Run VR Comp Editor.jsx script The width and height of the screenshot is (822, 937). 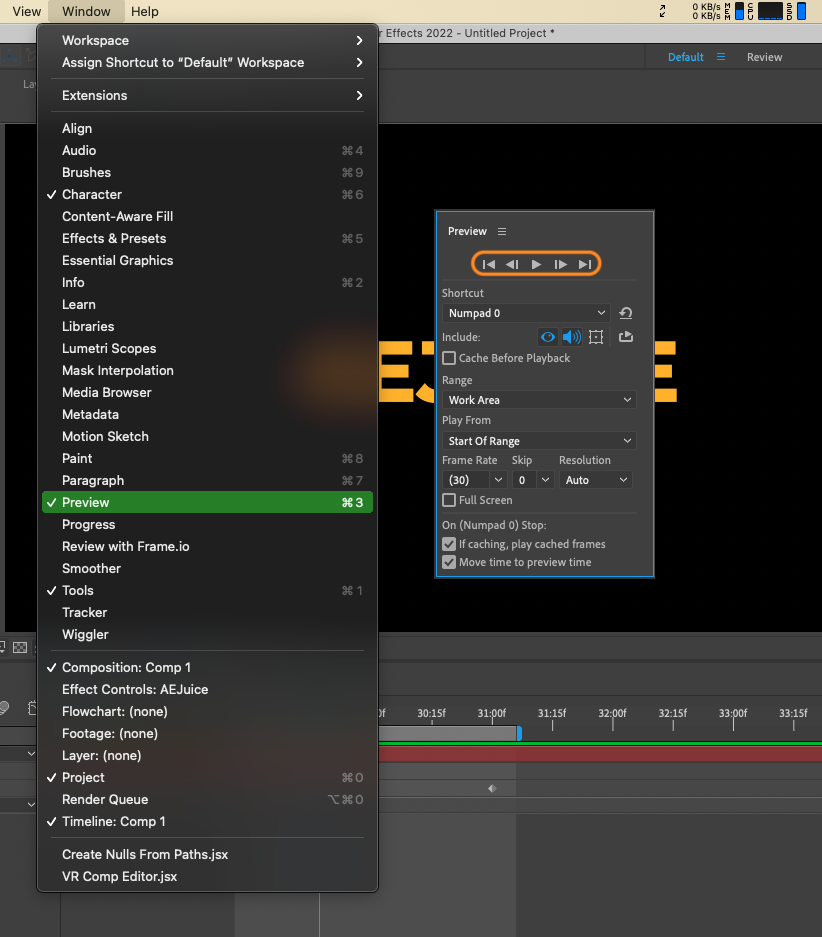click(207, 877)
